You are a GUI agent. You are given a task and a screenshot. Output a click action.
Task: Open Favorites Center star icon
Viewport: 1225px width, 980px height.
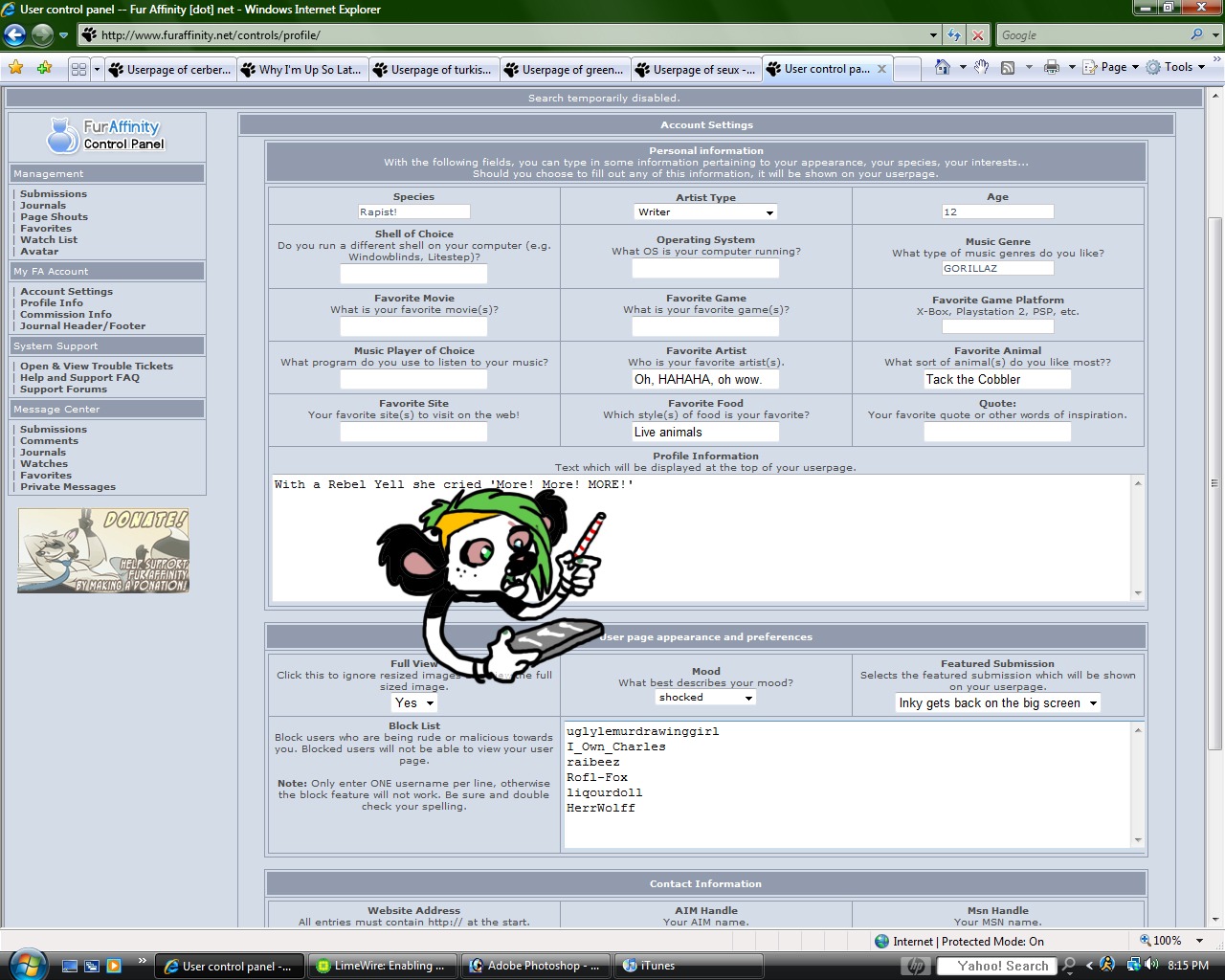point(15,68)
